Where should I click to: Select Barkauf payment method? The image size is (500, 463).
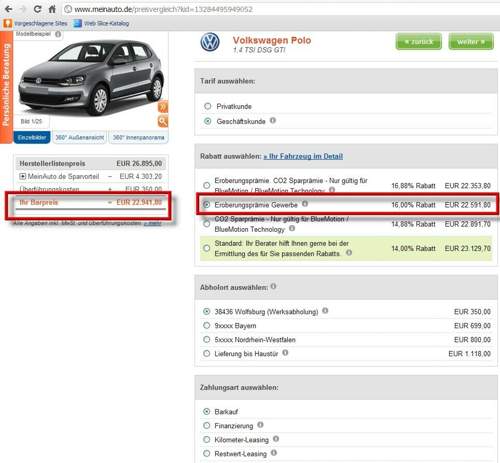click(207, 412)
